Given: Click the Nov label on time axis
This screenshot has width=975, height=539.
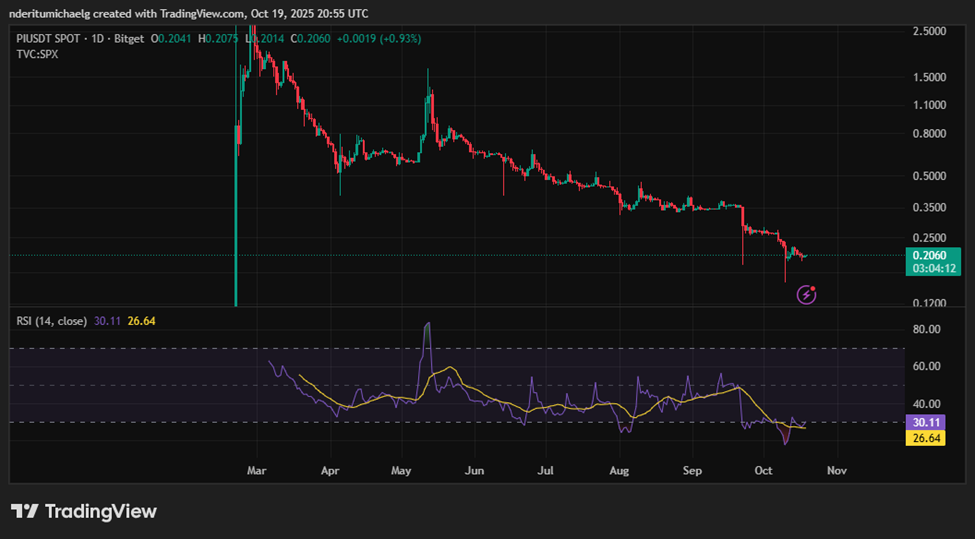Looking at the screenshot, I should (x=837, y=469).
